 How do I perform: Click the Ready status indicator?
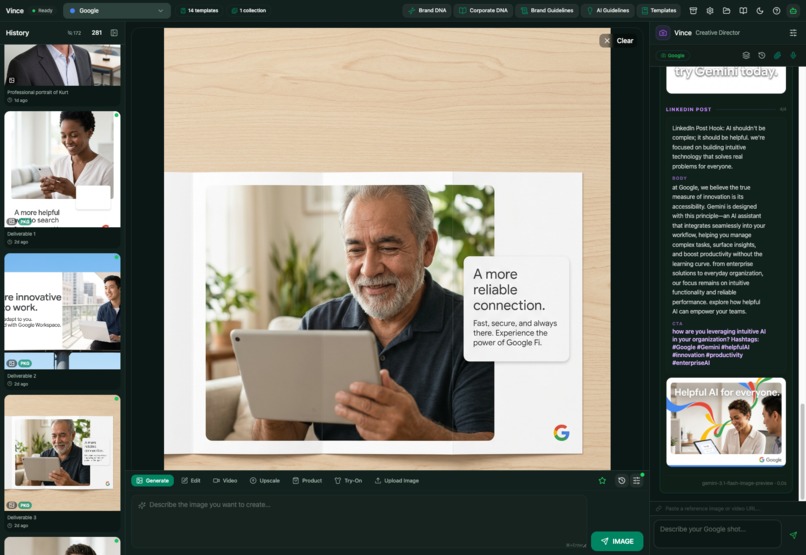coord(42,10)
